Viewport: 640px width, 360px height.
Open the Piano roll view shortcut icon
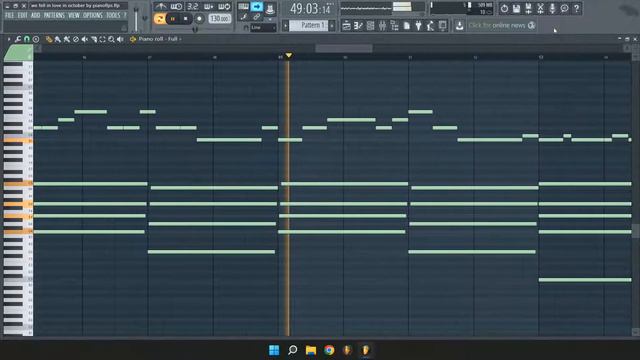point(358,26)
